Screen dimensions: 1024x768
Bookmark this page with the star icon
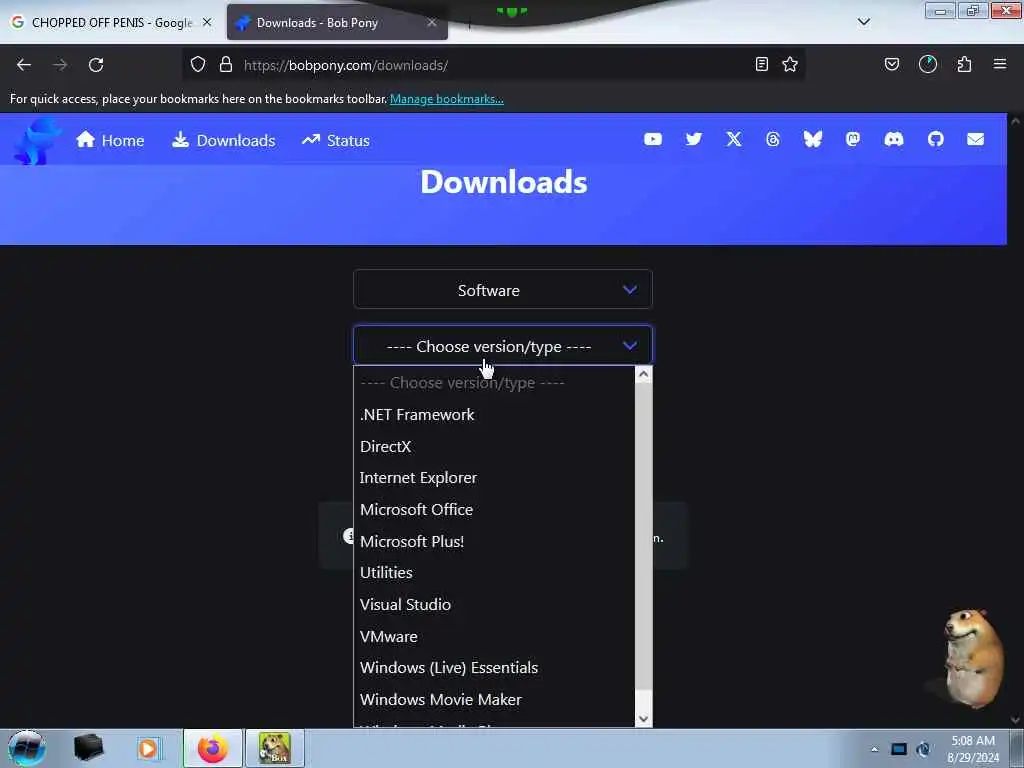coord(790,64)
